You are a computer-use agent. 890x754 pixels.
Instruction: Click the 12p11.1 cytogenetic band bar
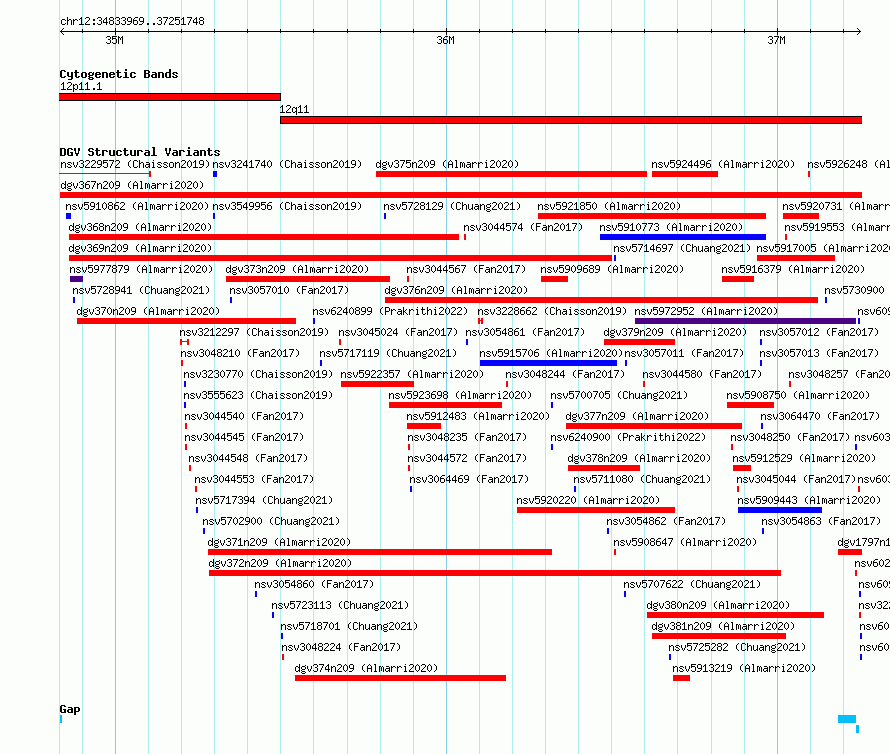(x=170, y=97)
